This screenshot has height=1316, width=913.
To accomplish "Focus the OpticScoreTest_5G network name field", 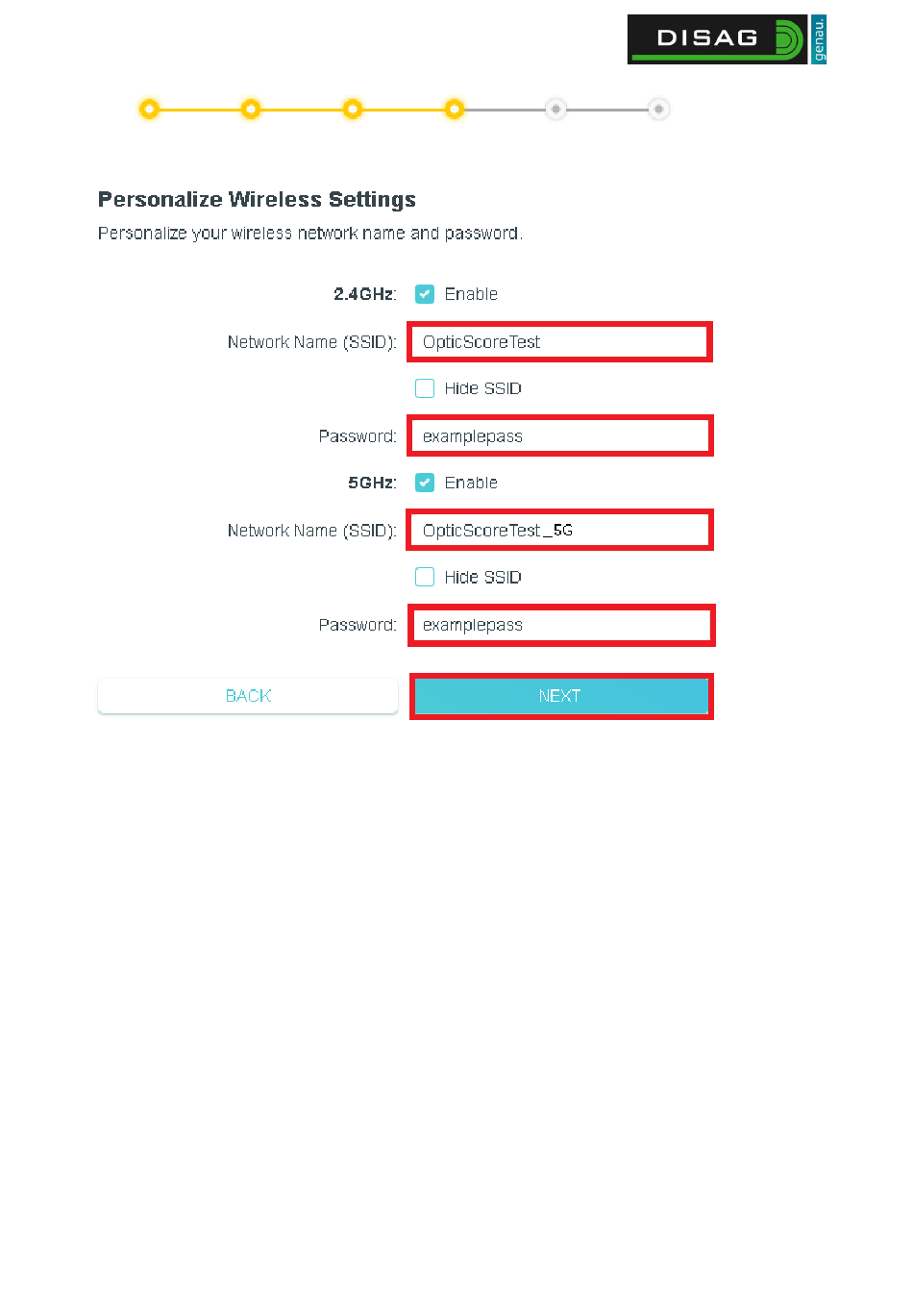I will [560, 531].
